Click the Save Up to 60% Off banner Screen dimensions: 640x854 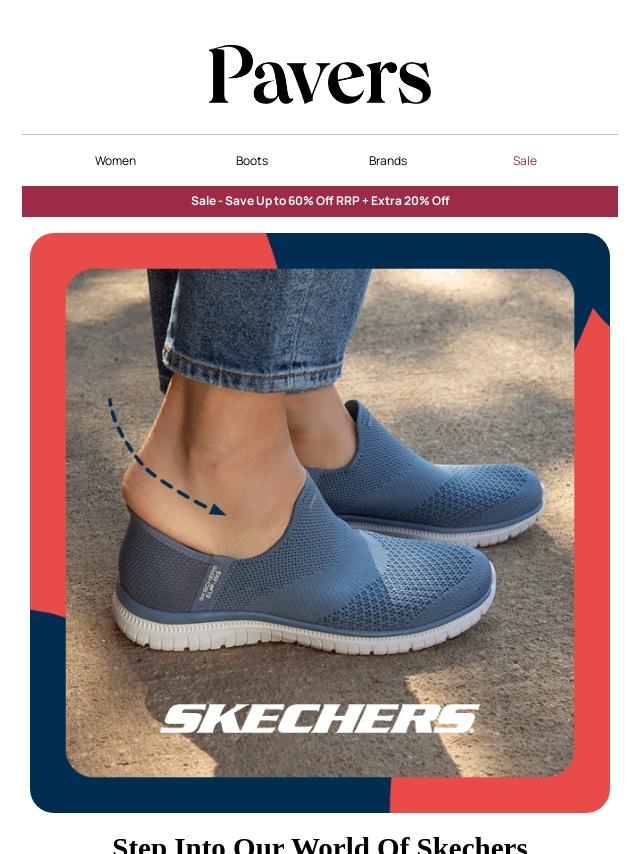320,201
